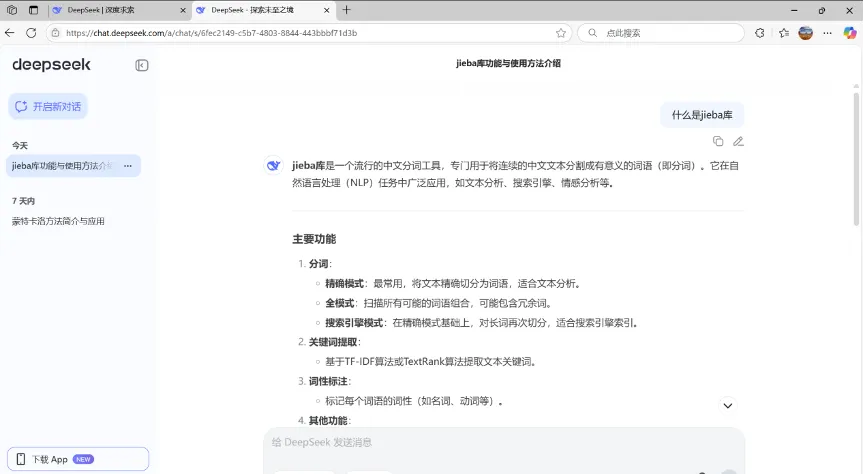Screen dimensions: 864x474
Task: Open the favorites list icon
Action: 784,33
